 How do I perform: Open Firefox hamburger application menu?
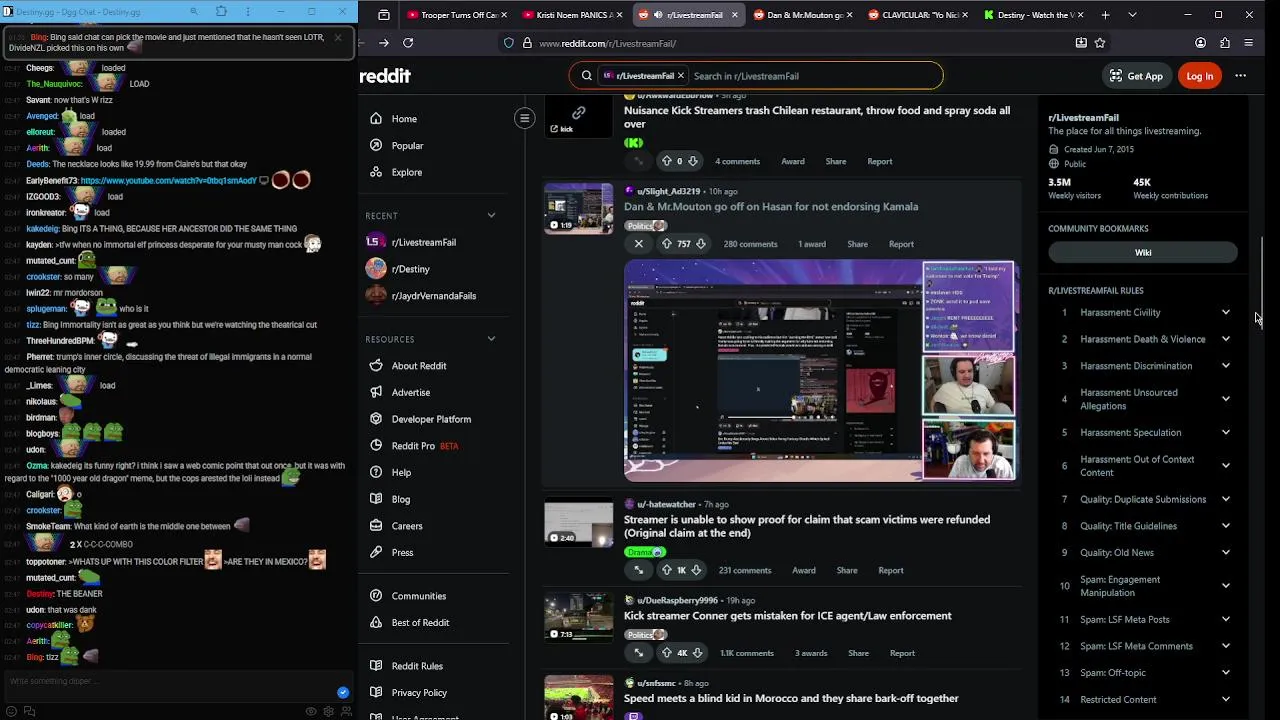point(1249,43)
